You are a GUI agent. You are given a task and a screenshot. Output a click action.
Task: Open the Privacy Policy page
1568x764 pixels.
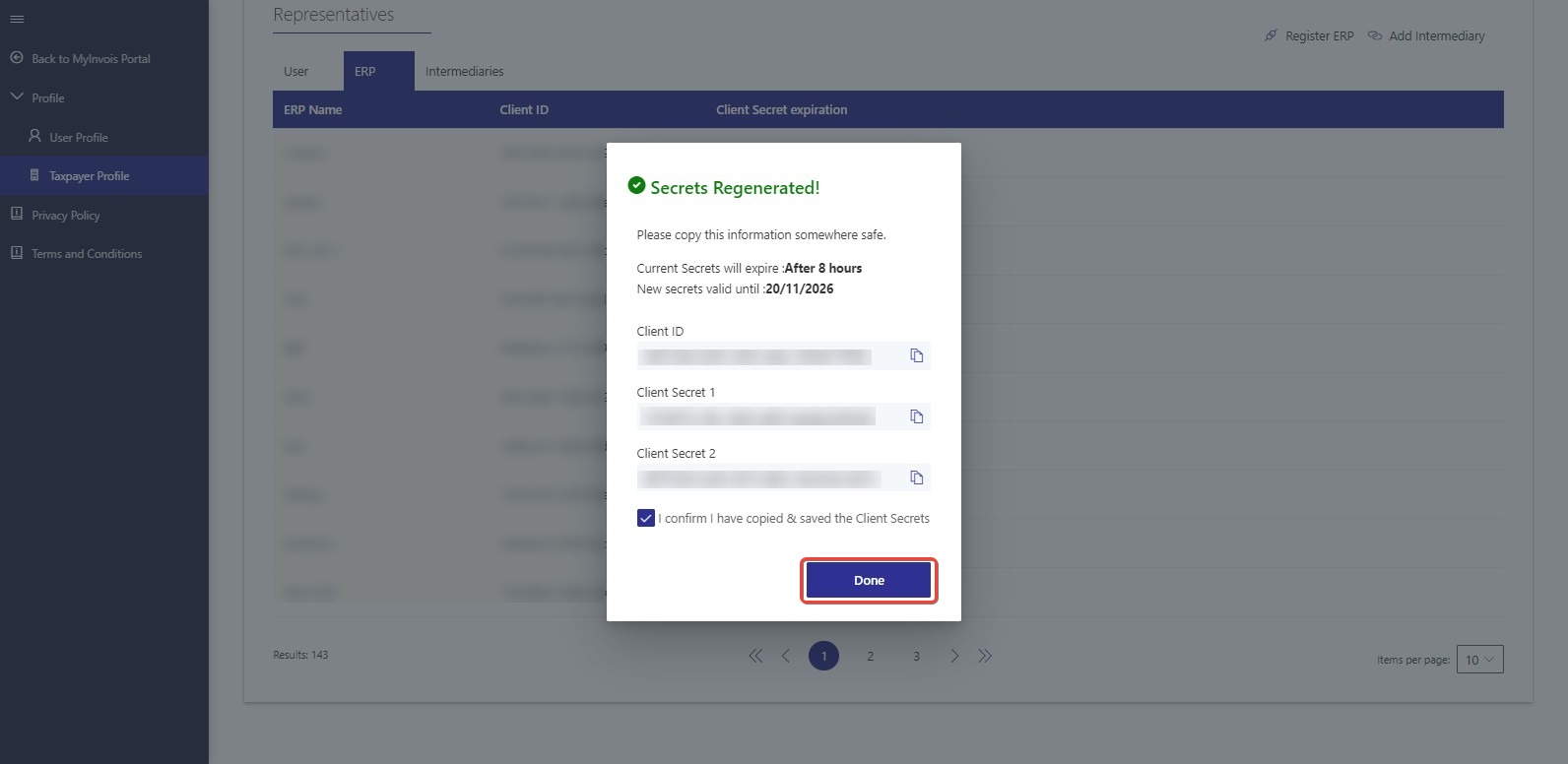pyautogui.click(x=65, y=215)
